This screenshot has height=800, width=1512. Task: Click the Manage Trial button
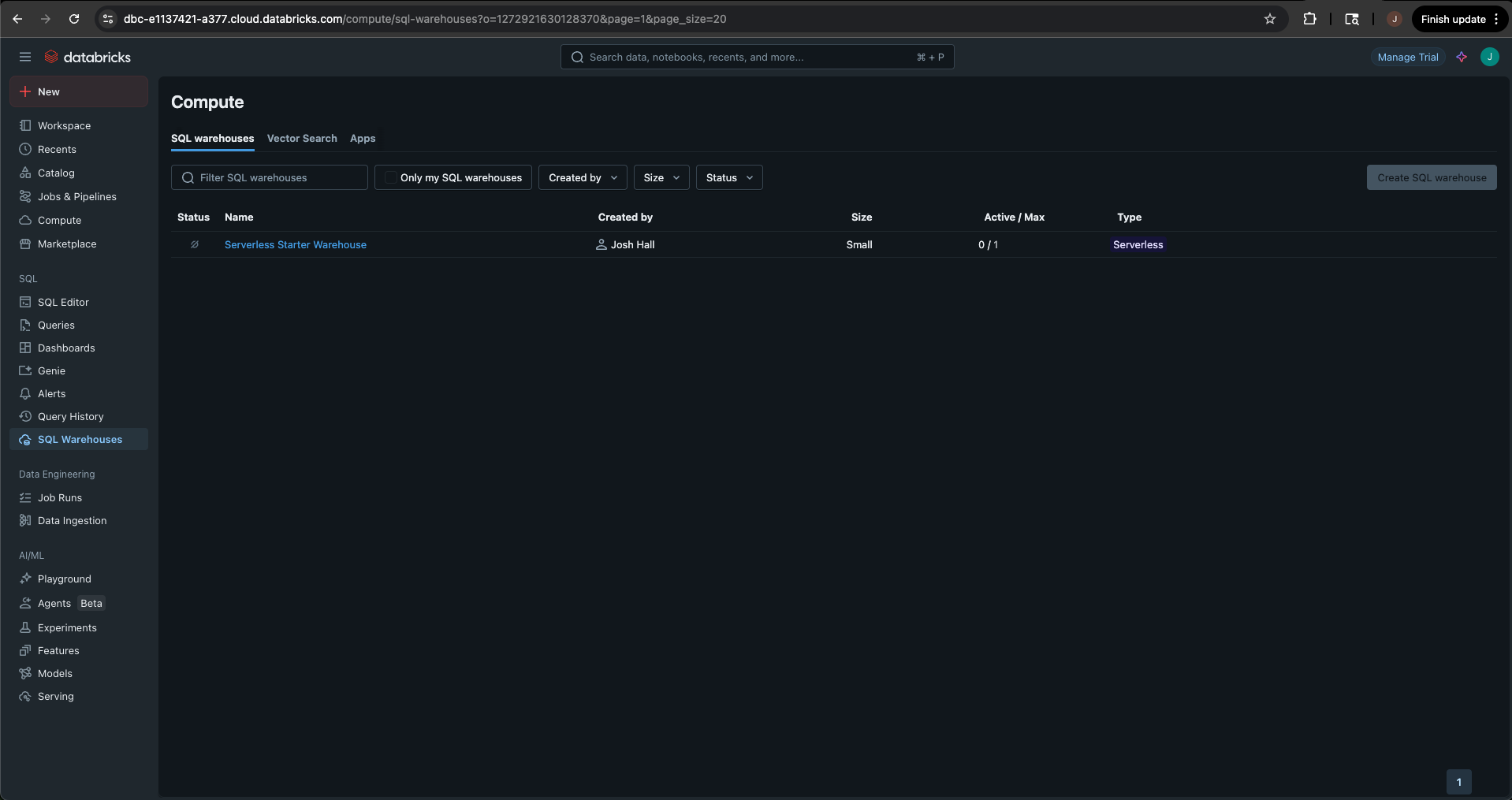[1408, 57]
